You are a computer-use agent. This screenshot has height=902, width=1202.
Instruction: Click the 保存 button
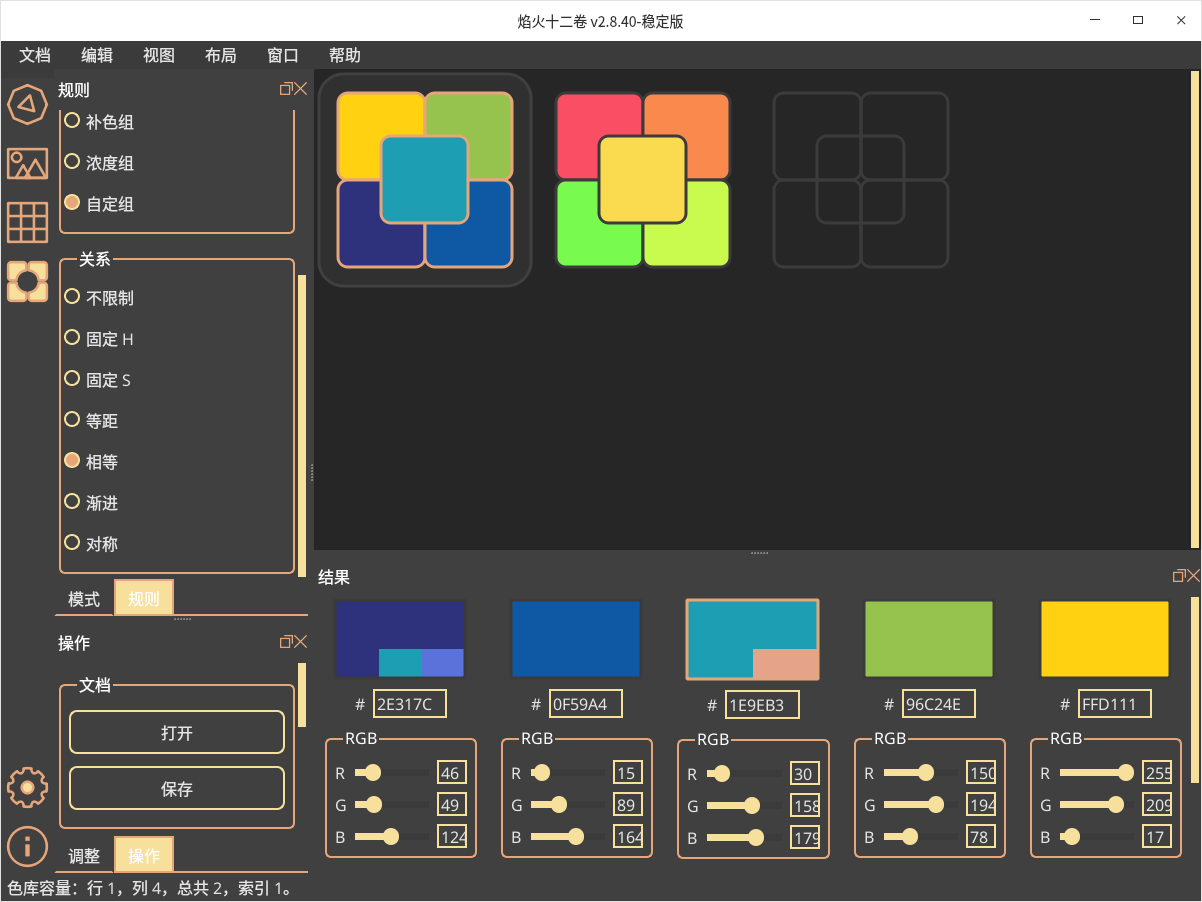177,789
